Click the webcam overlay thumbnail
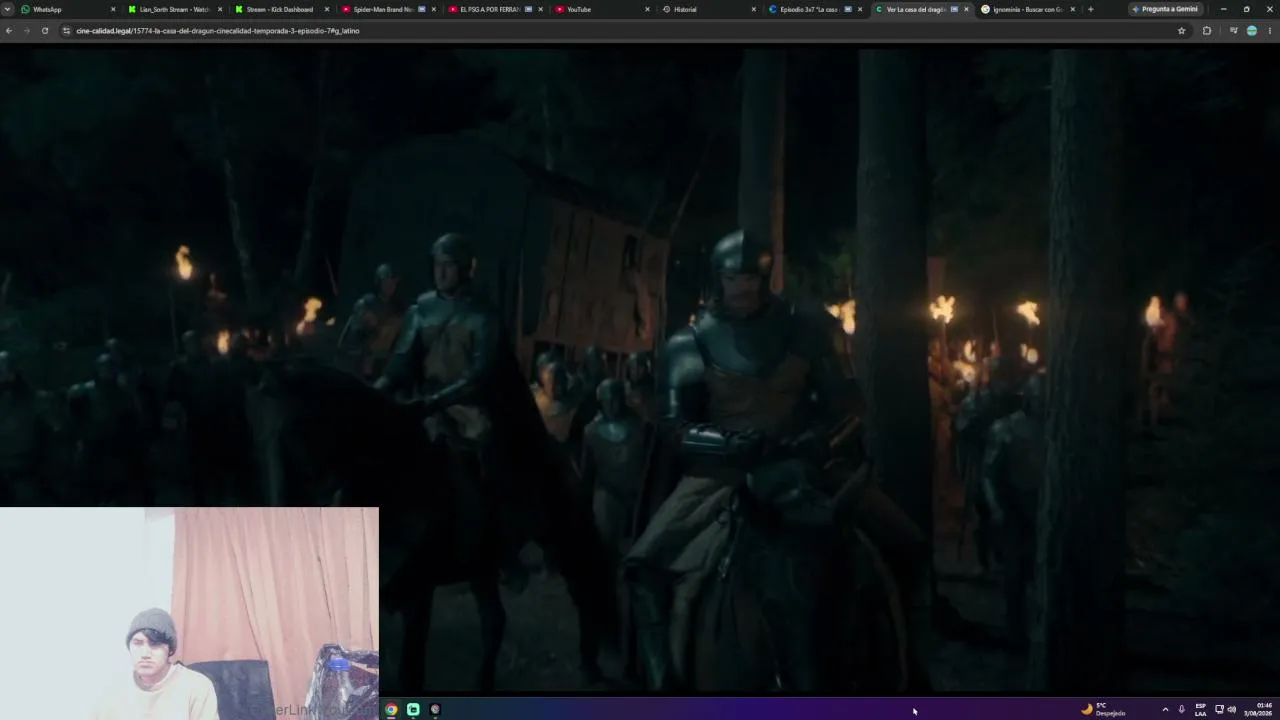The width and height of the screenshot is (1280, 720). [x=189, y=613]
